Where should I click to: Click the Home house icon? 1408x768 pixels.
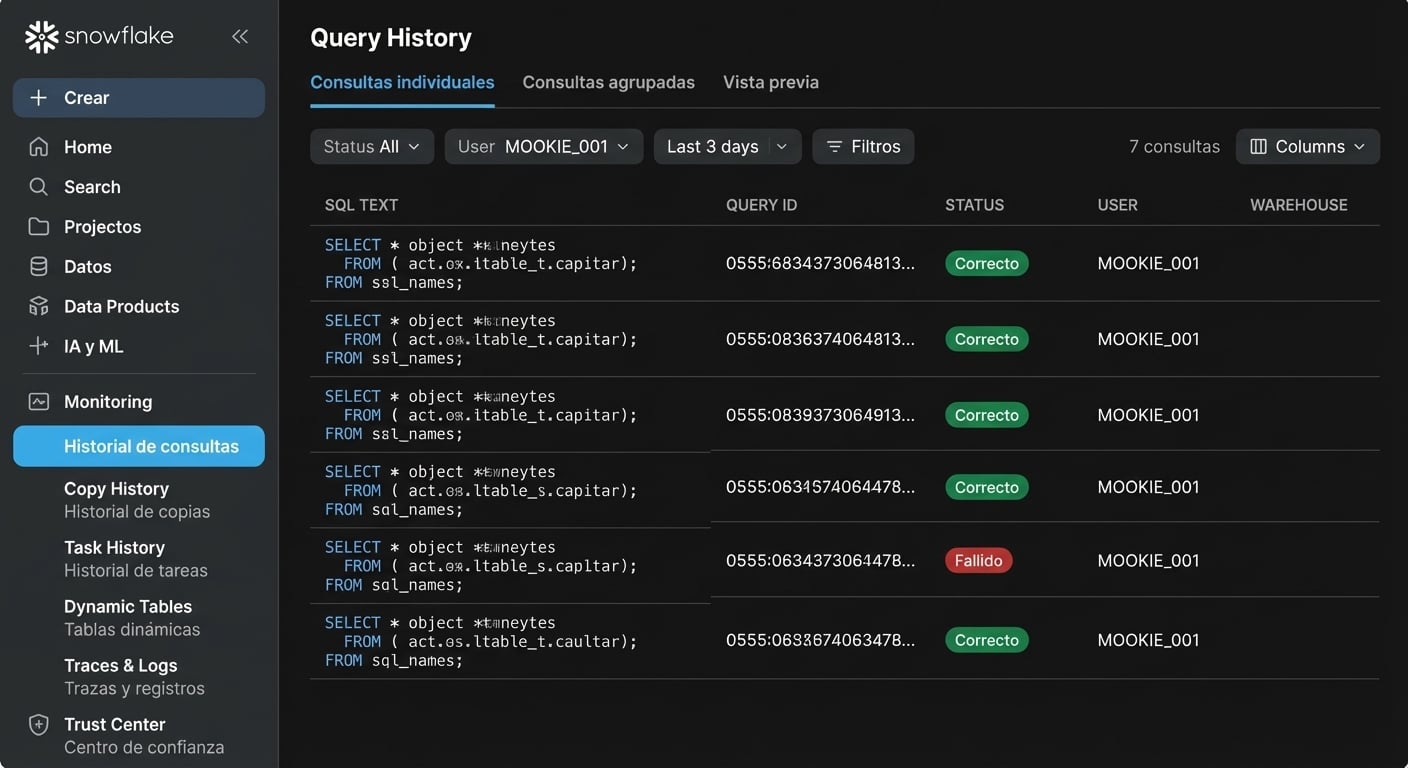click(x=39, y=147)
